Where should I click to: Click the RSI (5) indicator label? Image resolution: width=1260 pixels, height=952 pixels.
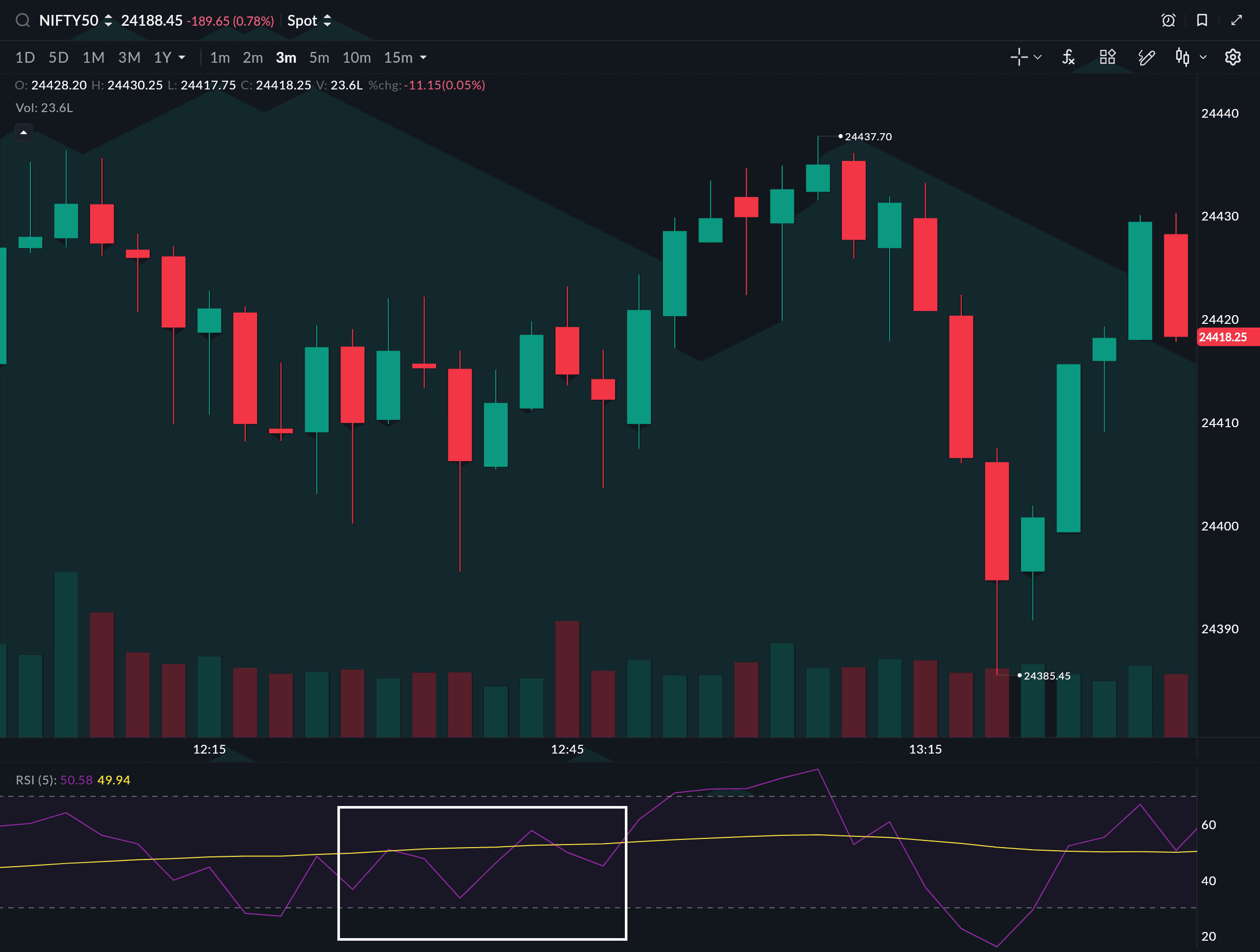35,780
